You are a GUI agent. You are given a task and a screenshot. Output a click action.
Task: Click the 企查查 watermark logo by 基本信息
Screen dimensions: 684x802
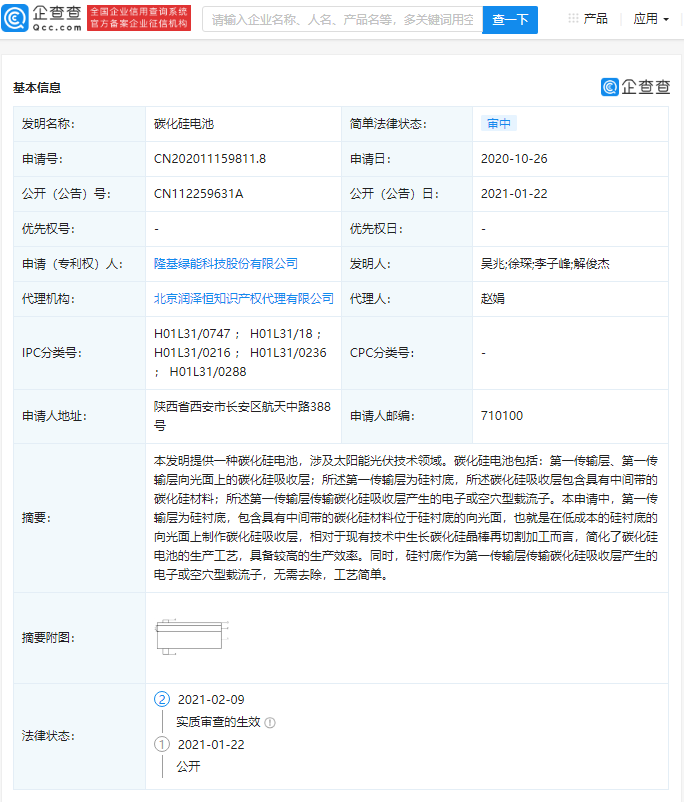tap(635, 87)
